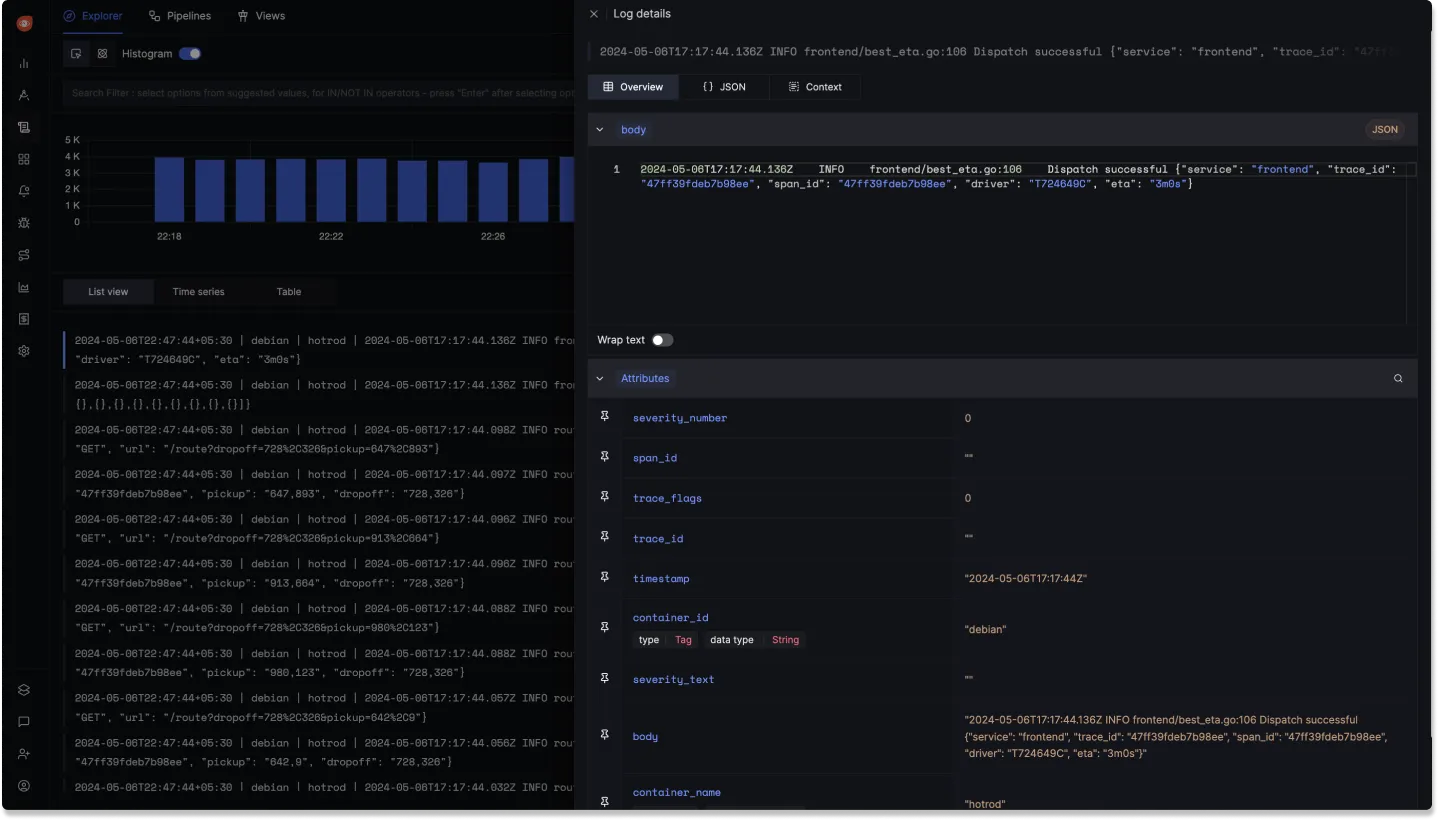Click the histogram bar above 22:22
Screen dimensions: 1438x820
coord(331,190)
